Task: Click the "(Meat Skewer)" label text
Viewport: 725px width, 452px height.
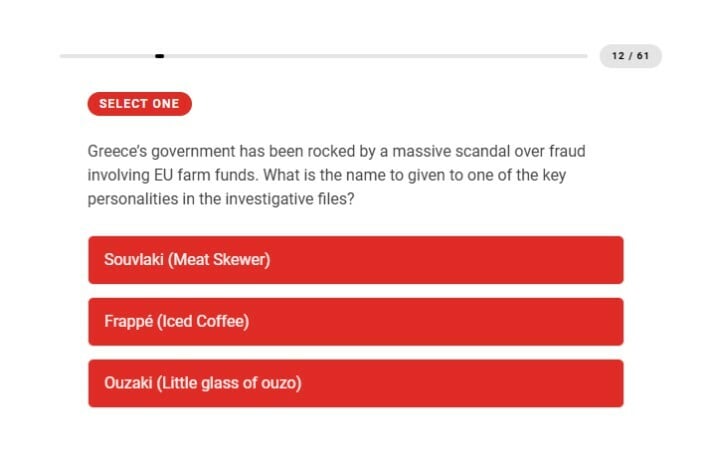Action: [x=219, y=260]
